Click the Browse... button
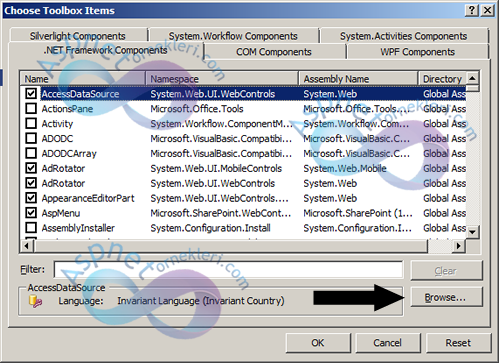499x363 pixels. point(446,297)
